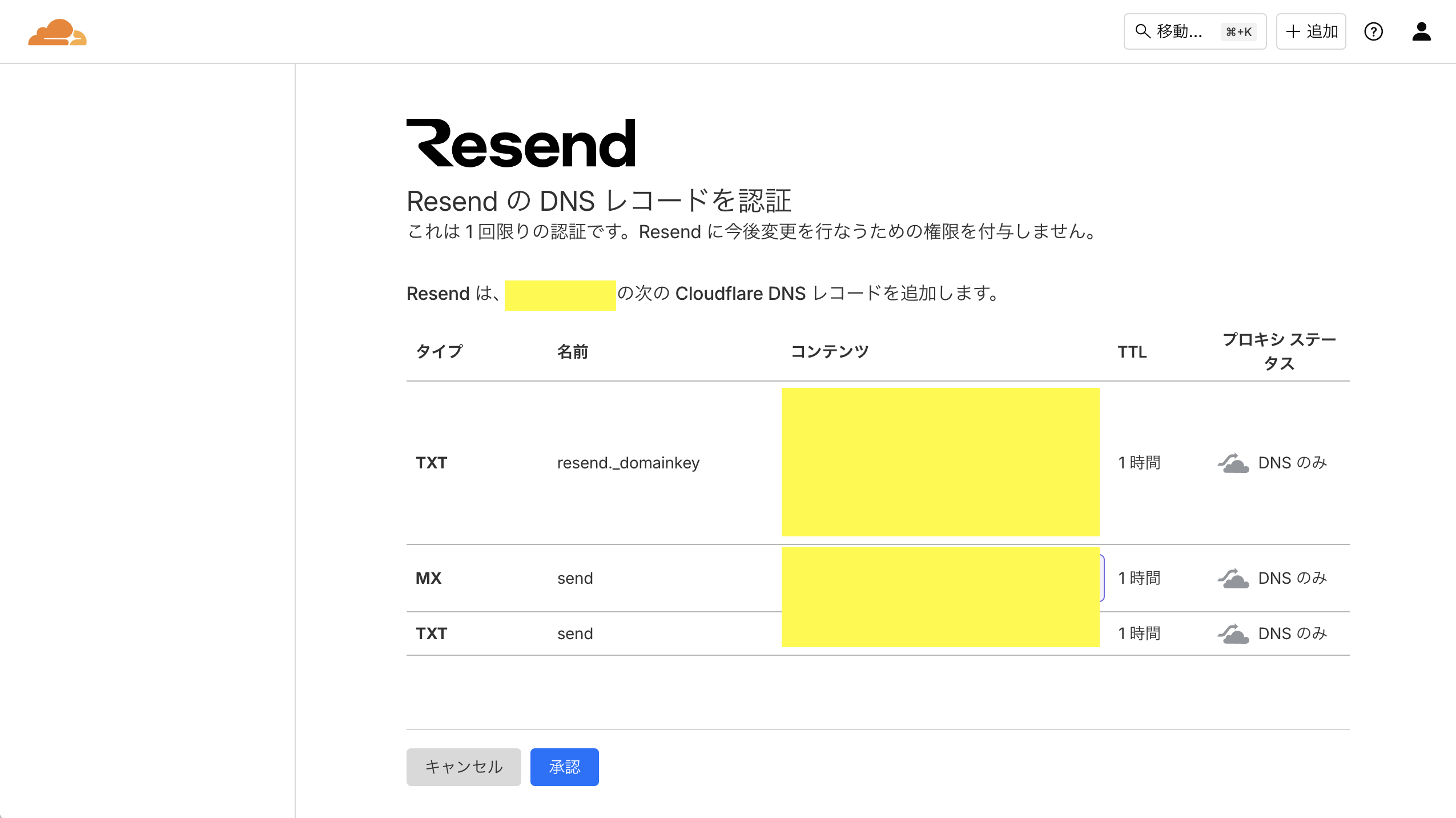Image resolution: width=1456 pixels, height=818 pixels.
Task: Toggle DNS のみ proxy status for MX send record
Action: click(1232, 578)
